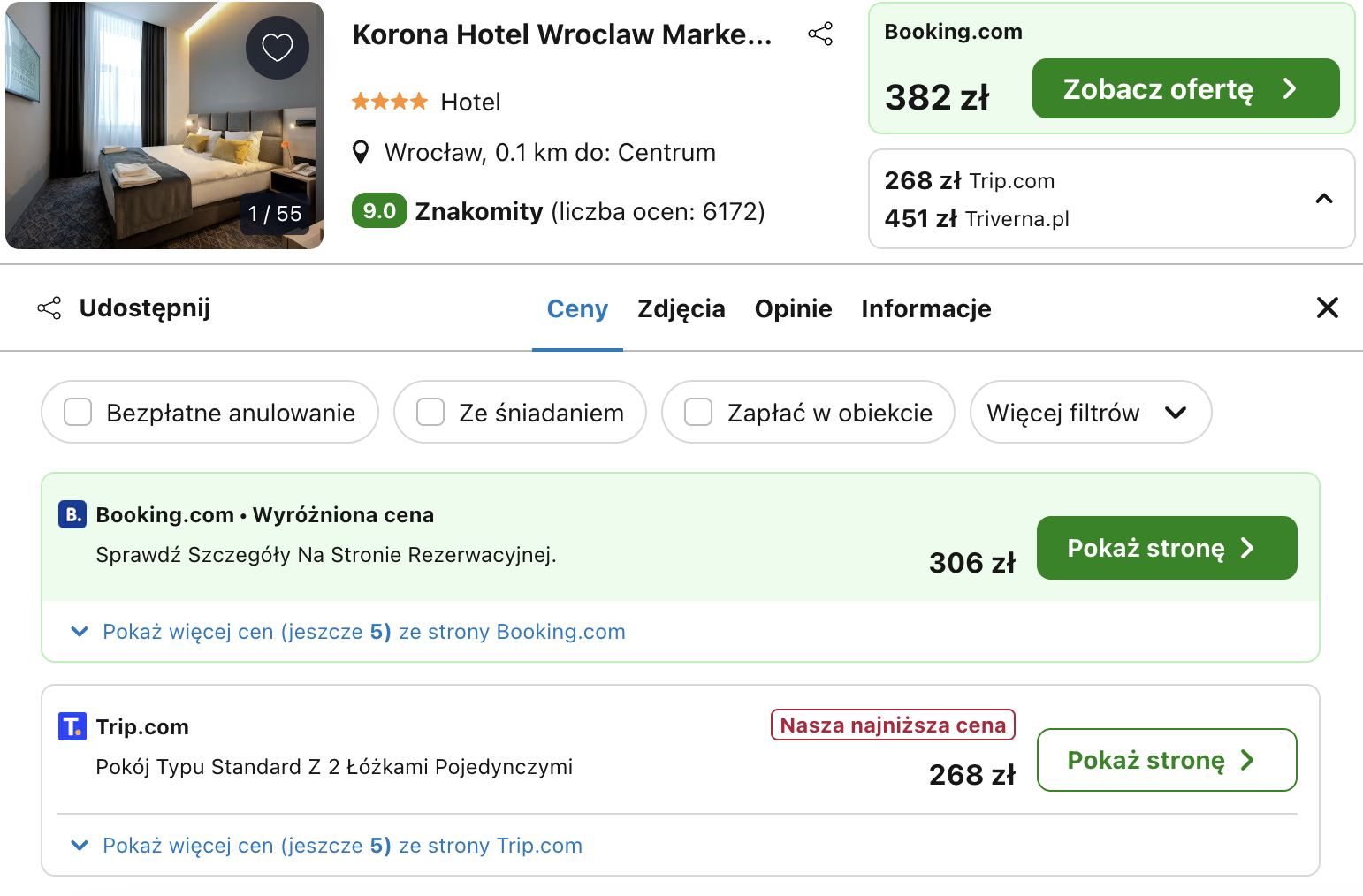
Task: Click the location pin icon
Action: 361,153
